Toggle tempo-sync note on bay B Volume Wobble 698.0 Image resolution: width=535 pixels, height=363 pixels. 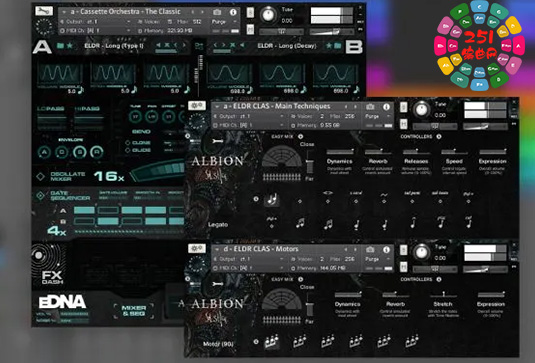249,90
